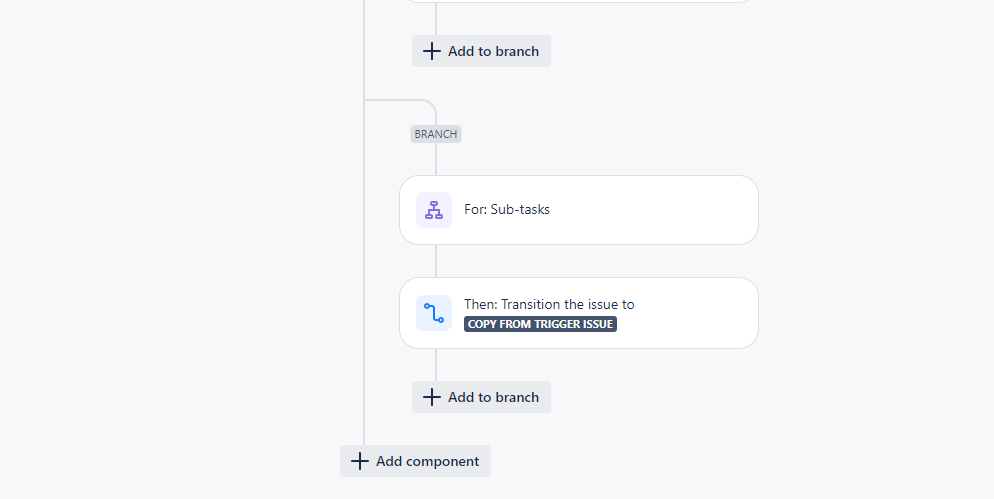994x499 pixels.
Task: Click the main vertical rule line above Add component
Action: point(364,273)
